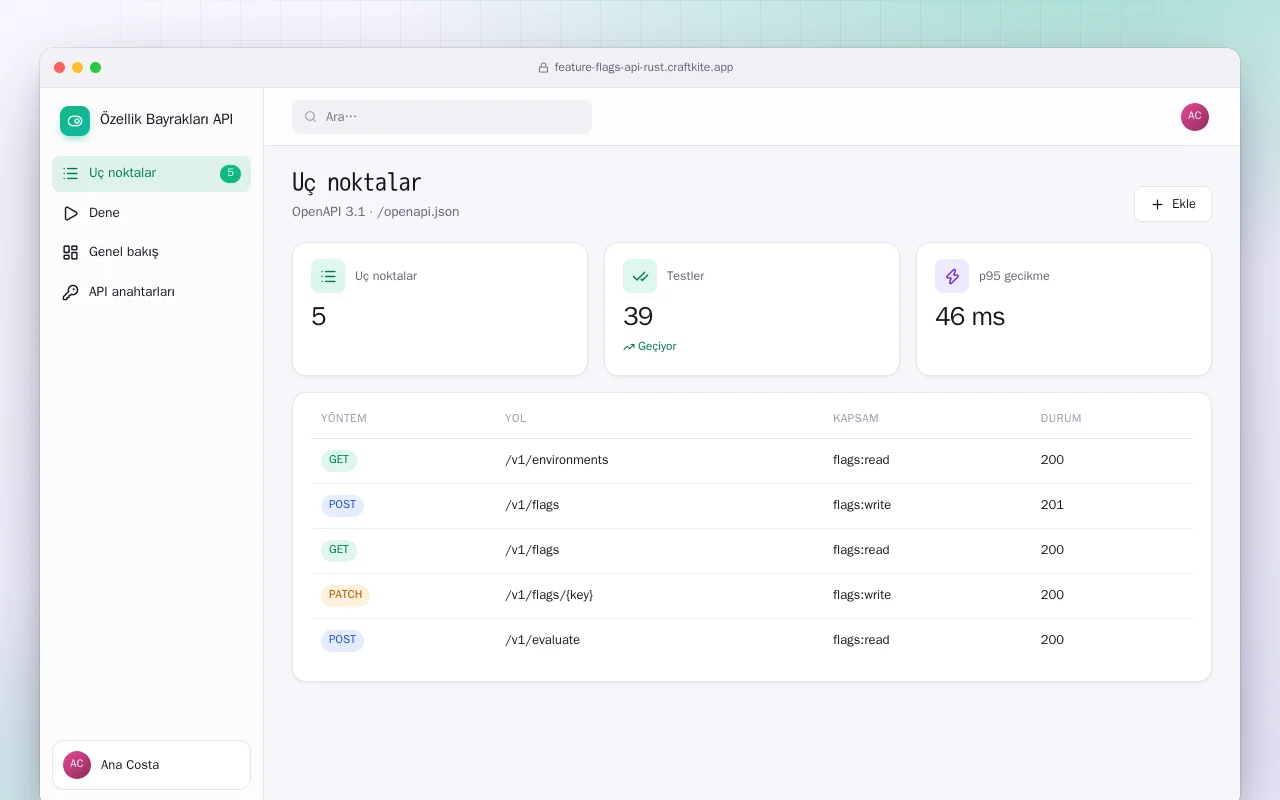Click the Ekle button

click(x=1173, y=204)
